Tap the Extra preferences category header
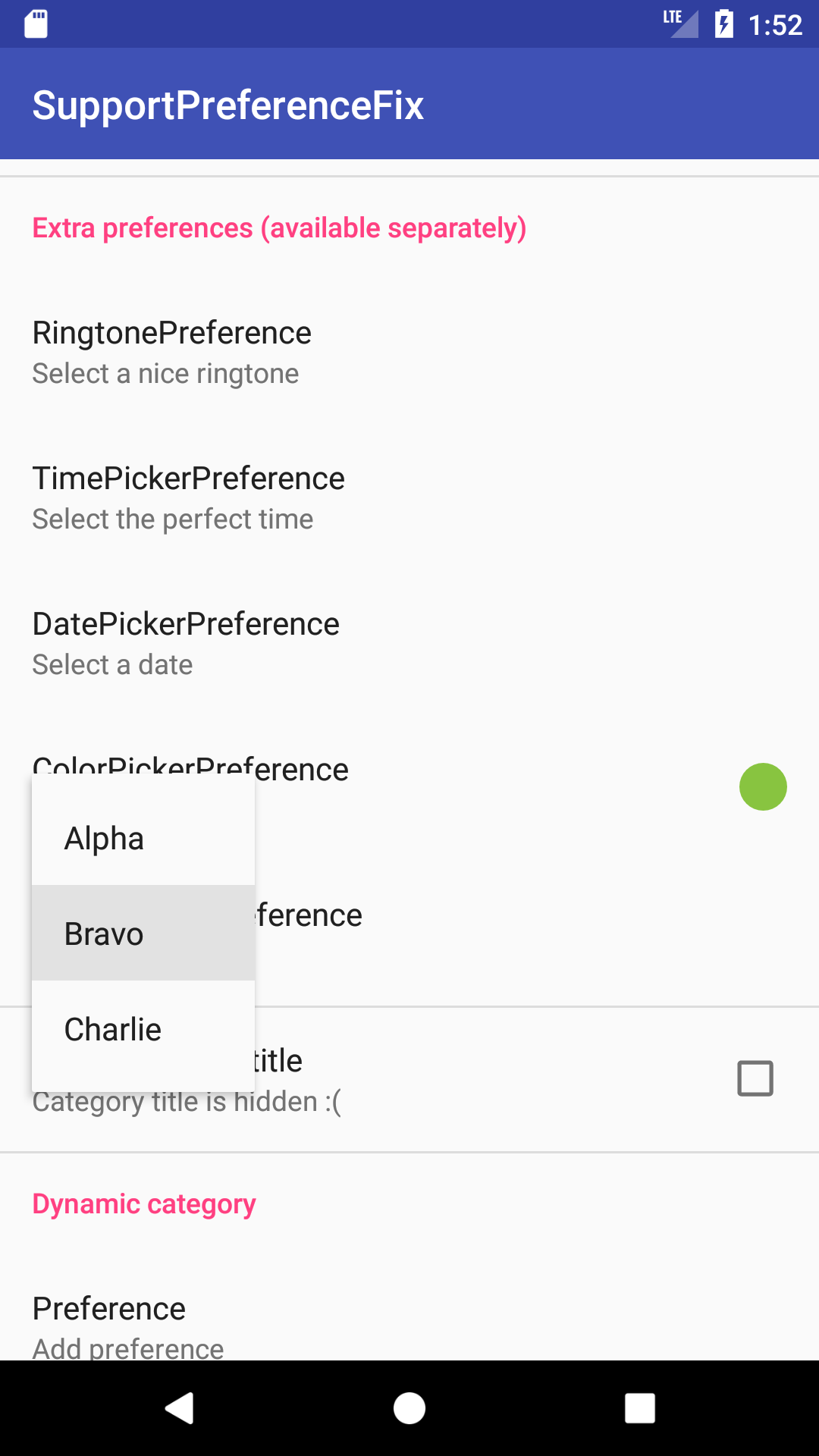Image resolution: width=819 pixels, height=1456 pixels. coord(279,228)
